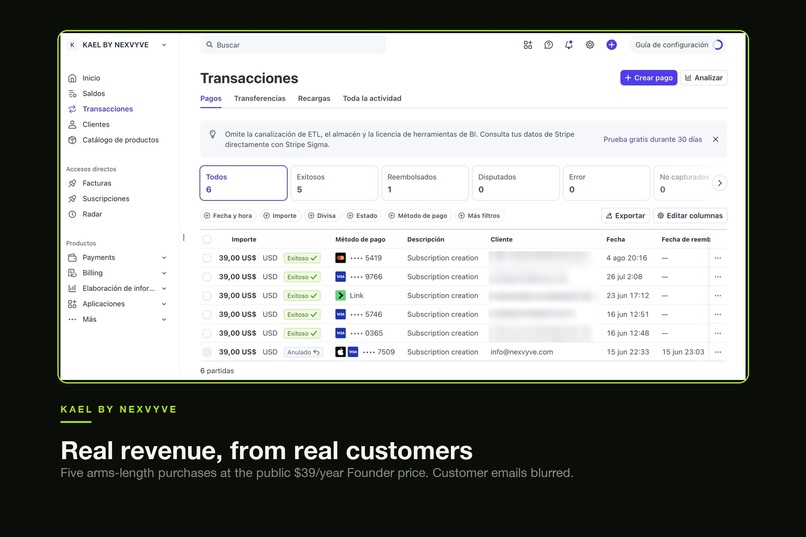Switch to the Recargas tab

tap(314, 98)
